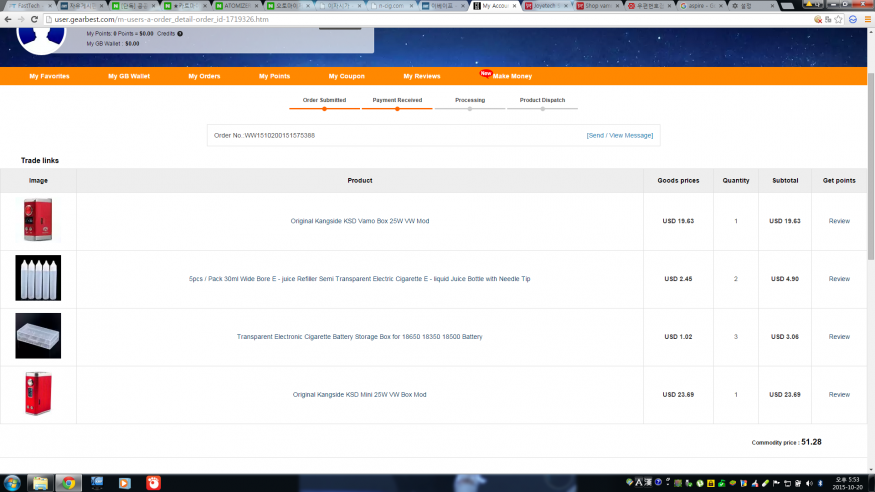Open the Transparent Battery Storage Box link
Screen dimensions: 875x492
click(x=359, y=337)
